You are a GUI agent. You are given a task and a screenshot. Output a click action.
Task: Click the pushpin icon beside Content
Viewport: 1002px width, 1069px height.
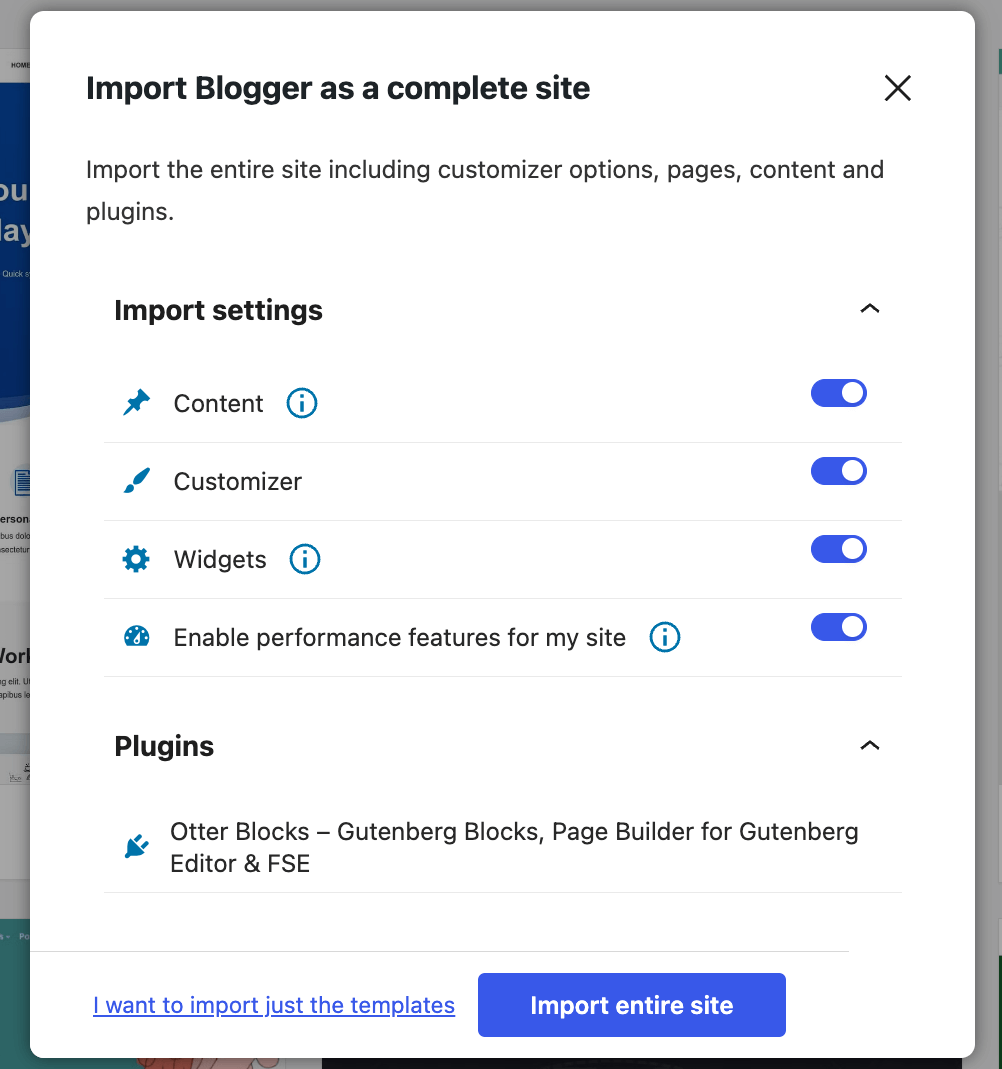[x=136, y=403]
